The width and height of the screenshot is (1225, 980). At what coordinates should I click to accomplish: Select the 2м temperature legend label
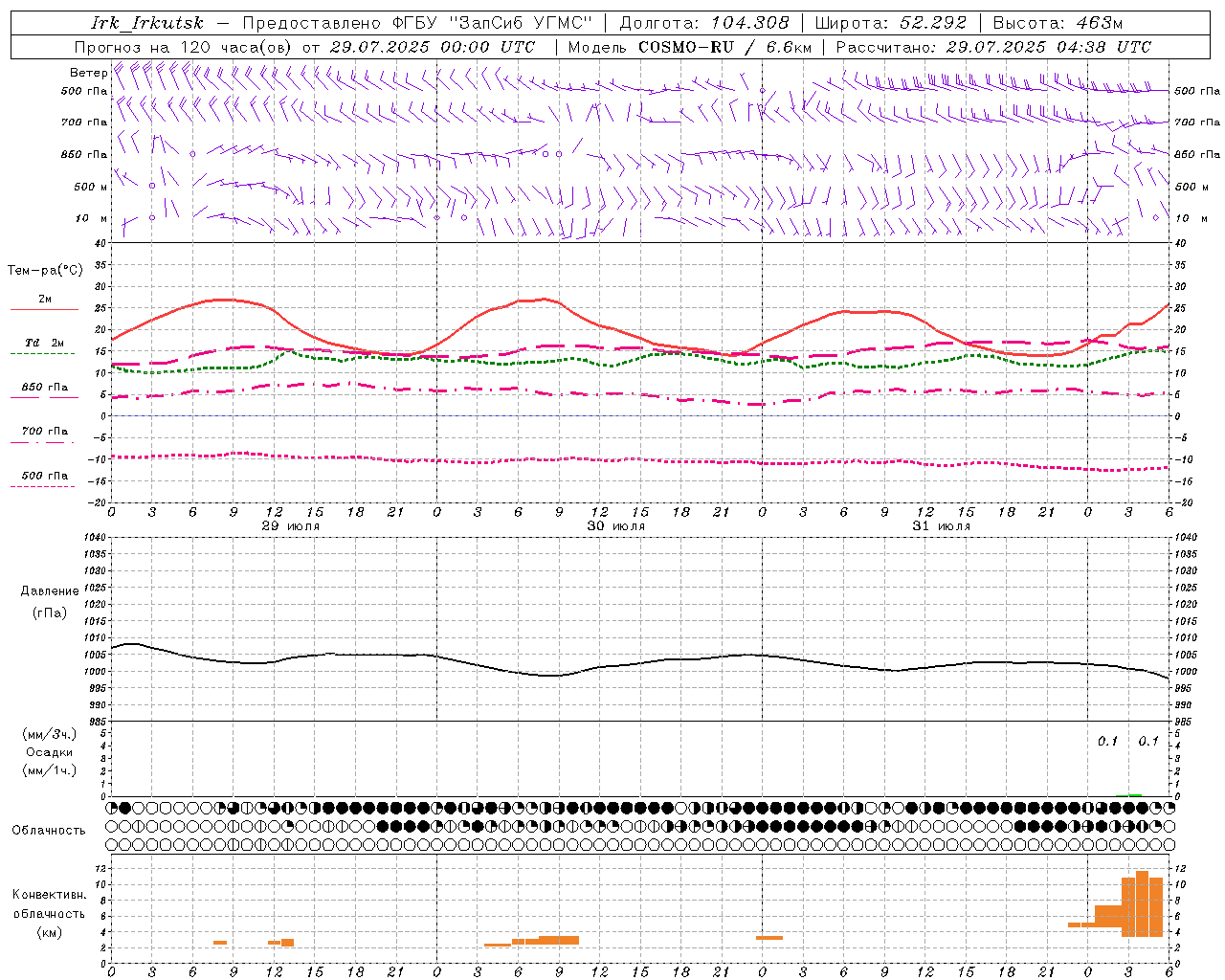tap(45, 299)
